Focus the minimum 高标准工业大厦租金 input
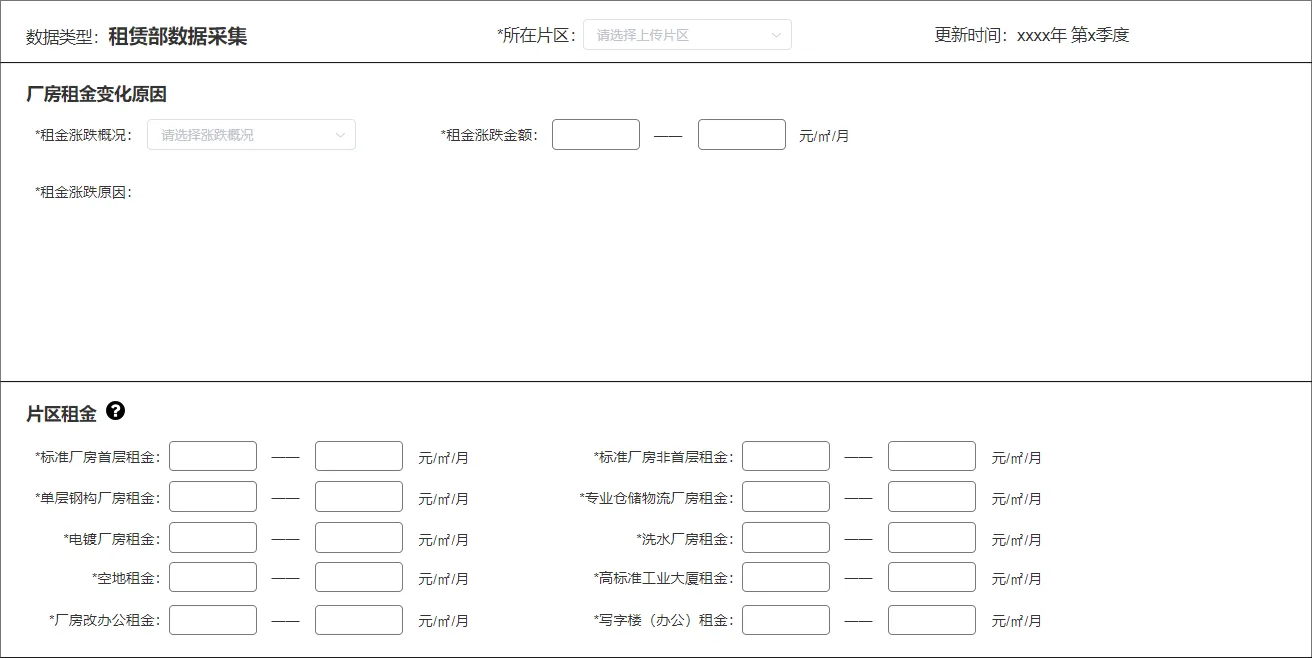Viewport: 1312px width, 658px height. [x=786, y=577]
